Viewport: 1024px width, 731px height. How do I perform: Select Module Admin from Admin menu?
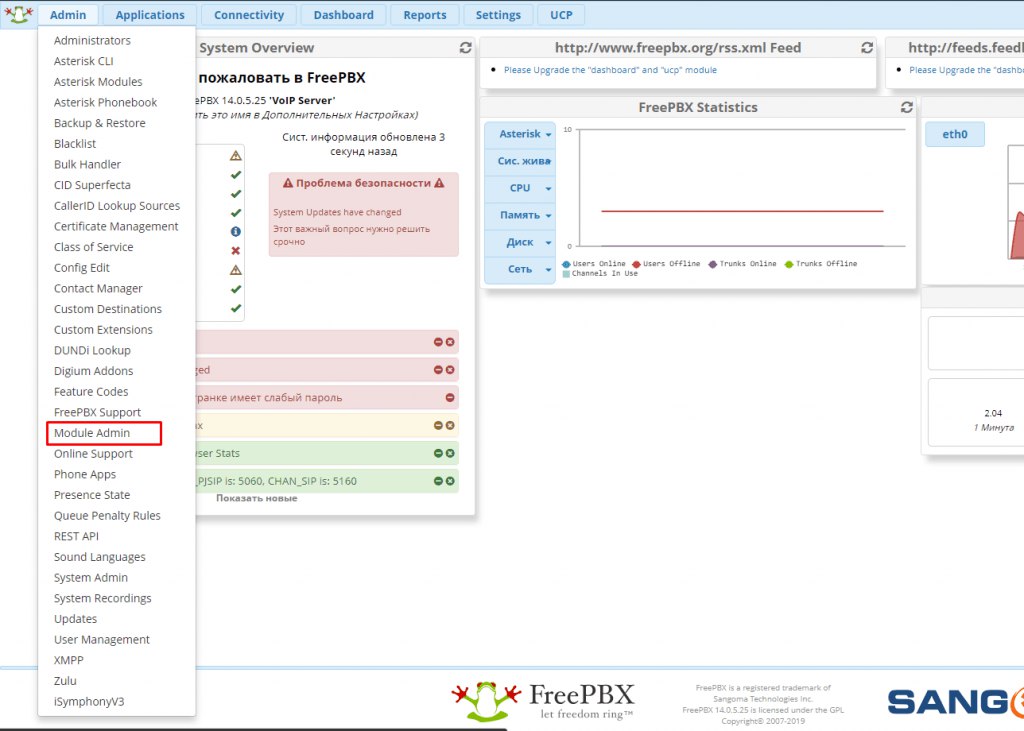(91, 433)
